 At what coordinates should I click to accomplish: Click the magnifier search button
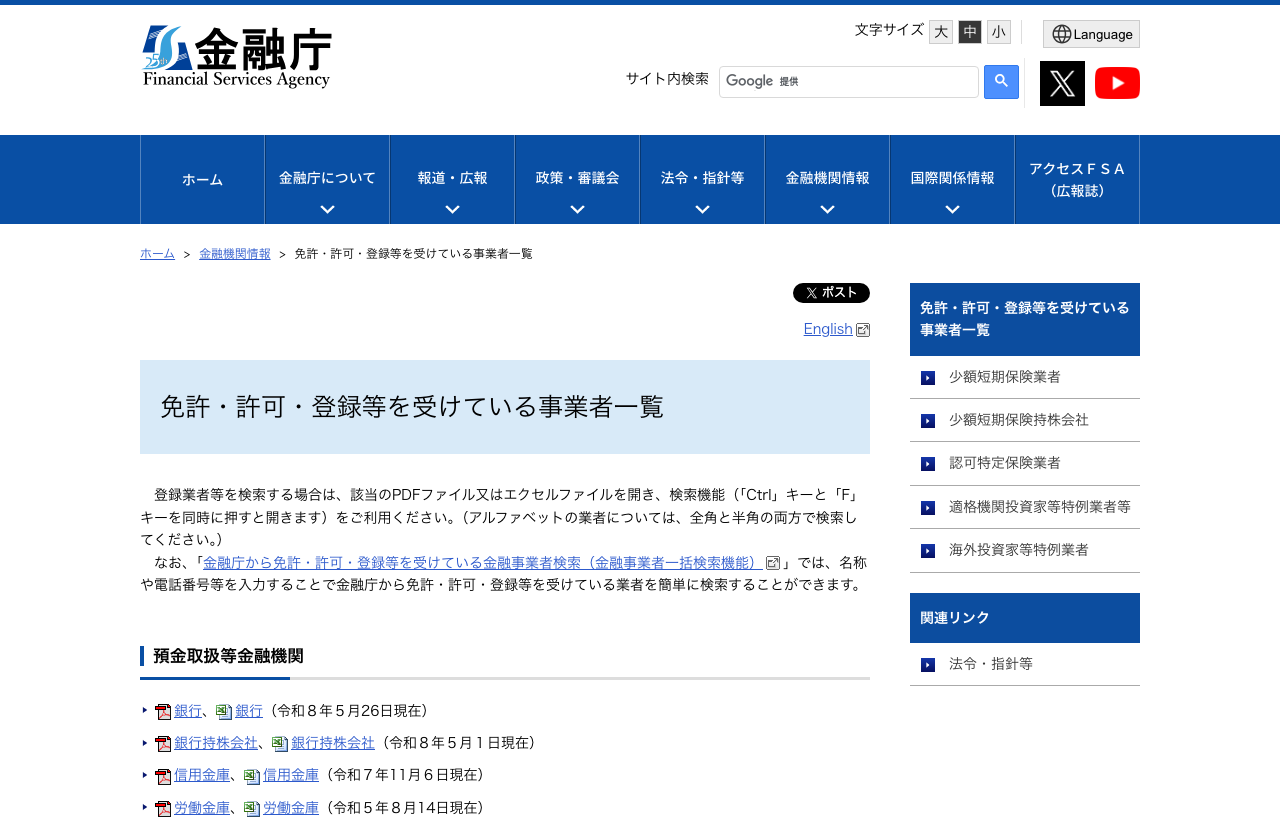coord(1001,82)
